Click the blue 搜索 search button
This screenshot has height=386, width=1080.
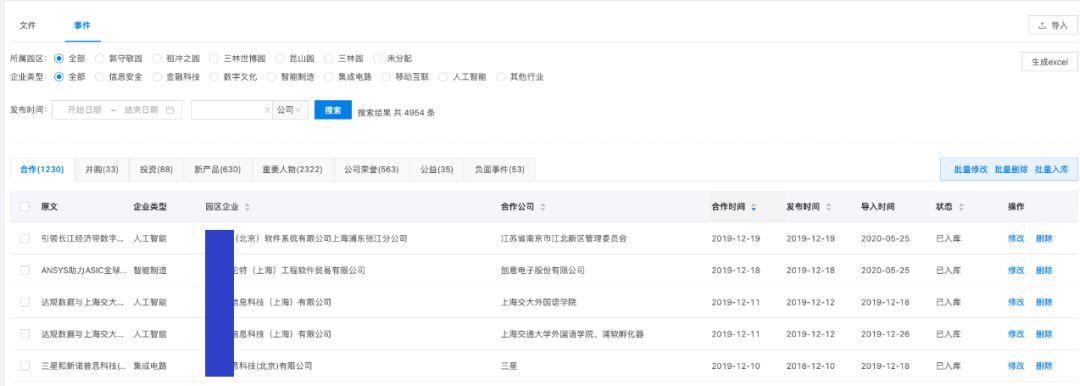[x=333, y=110]
